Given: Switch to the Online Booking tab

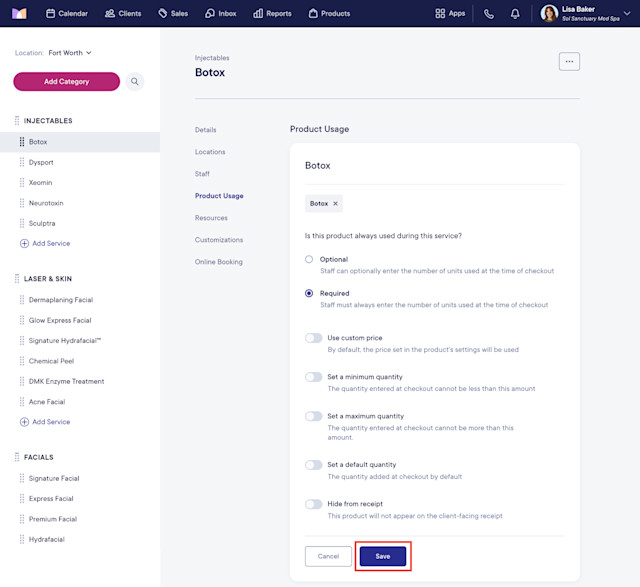Looking at the screenshot, I should (x=219, y=262).
